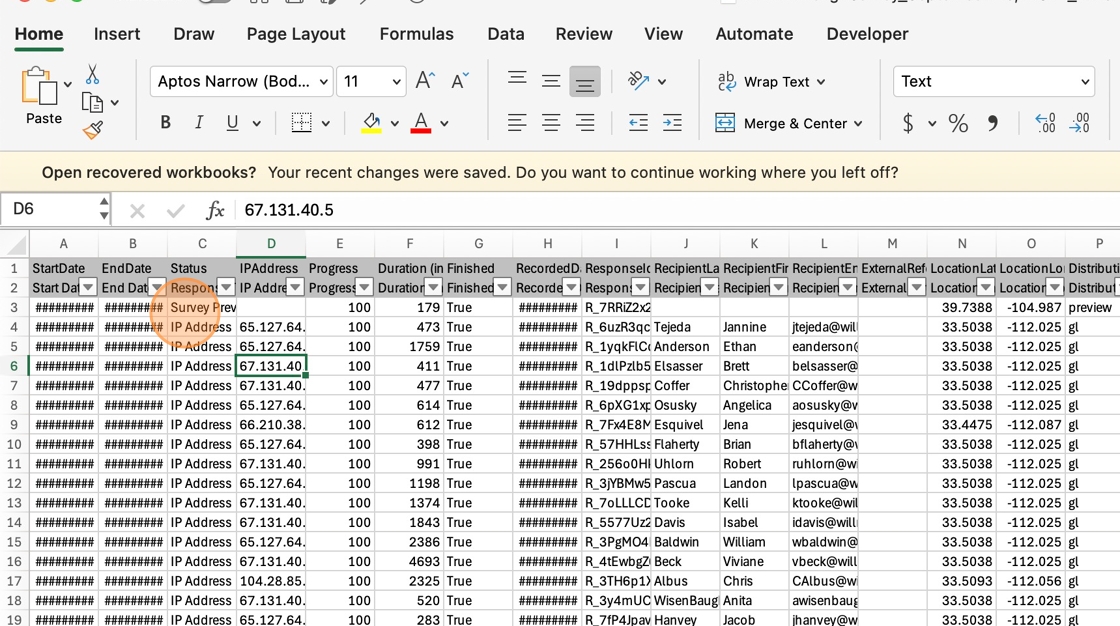Click the Name Box showing D6
The width and height of the screenshot is (1120, 626).
pyautogui.click(x=48, y=210)
